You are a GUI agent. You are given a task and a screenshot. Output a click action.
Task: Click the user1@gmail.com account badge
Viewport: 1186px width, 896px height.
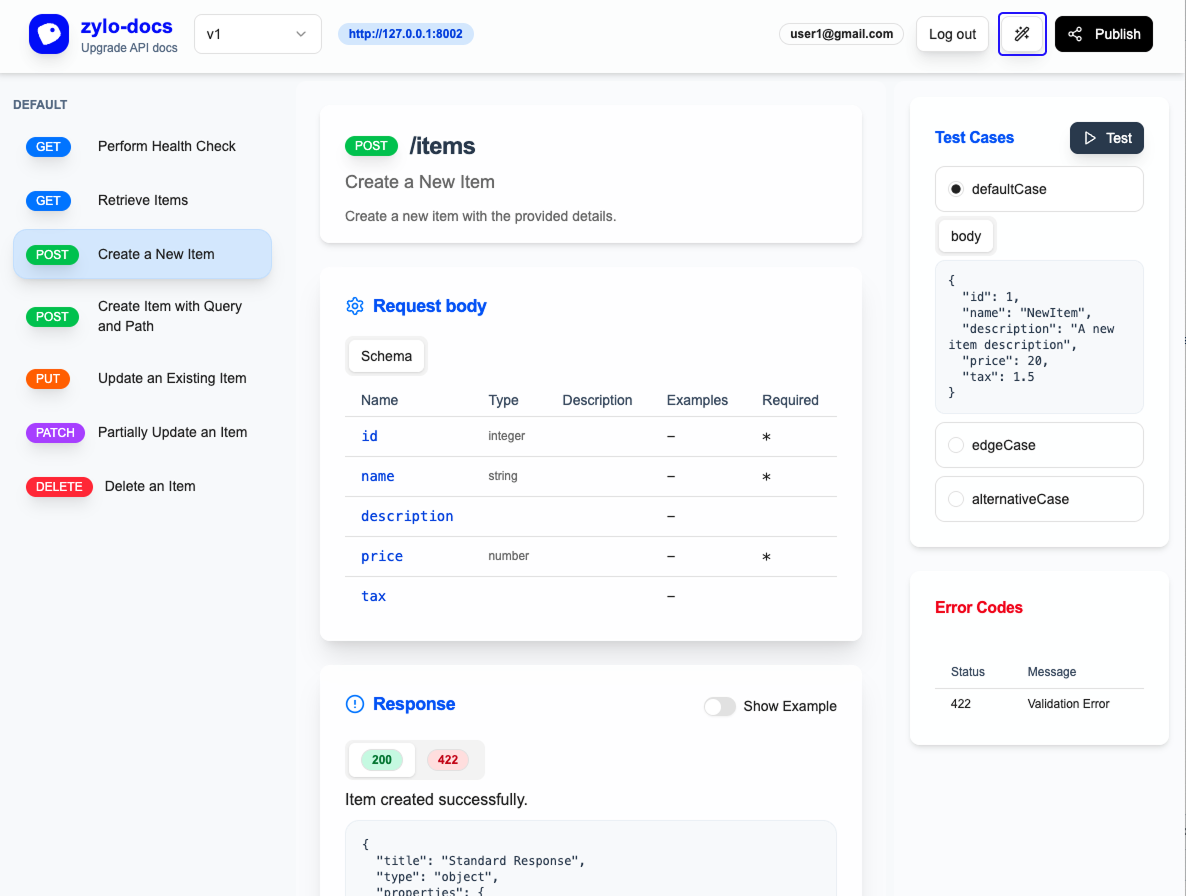[x=841, y=34]
